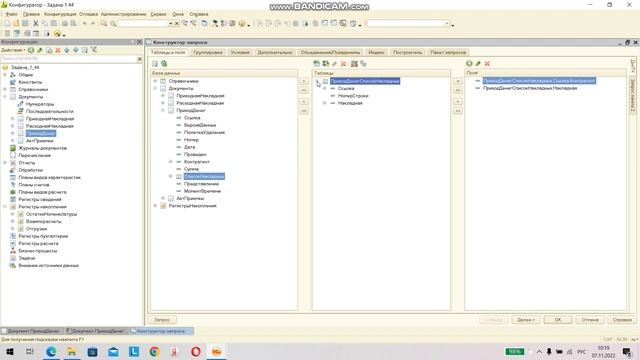
Task: Click the green second icon above the База данных list
Action: (164, 64)
